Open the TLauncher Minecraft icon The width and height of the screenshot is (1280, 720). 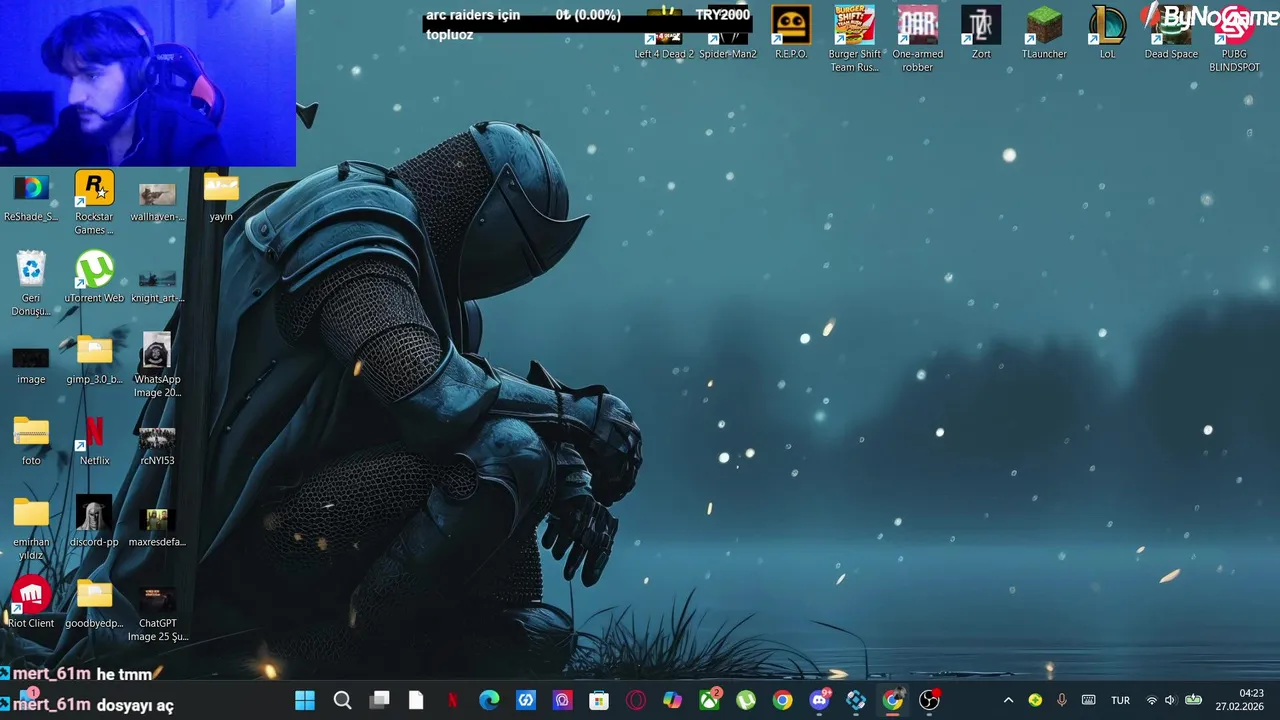1044,33
